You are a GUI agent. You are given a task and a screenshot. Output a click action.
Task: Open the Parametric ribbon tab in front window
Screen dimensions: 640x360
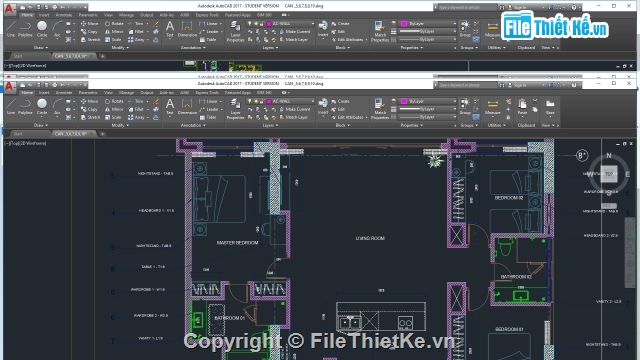pyautogui.click(x=88, y=93)
